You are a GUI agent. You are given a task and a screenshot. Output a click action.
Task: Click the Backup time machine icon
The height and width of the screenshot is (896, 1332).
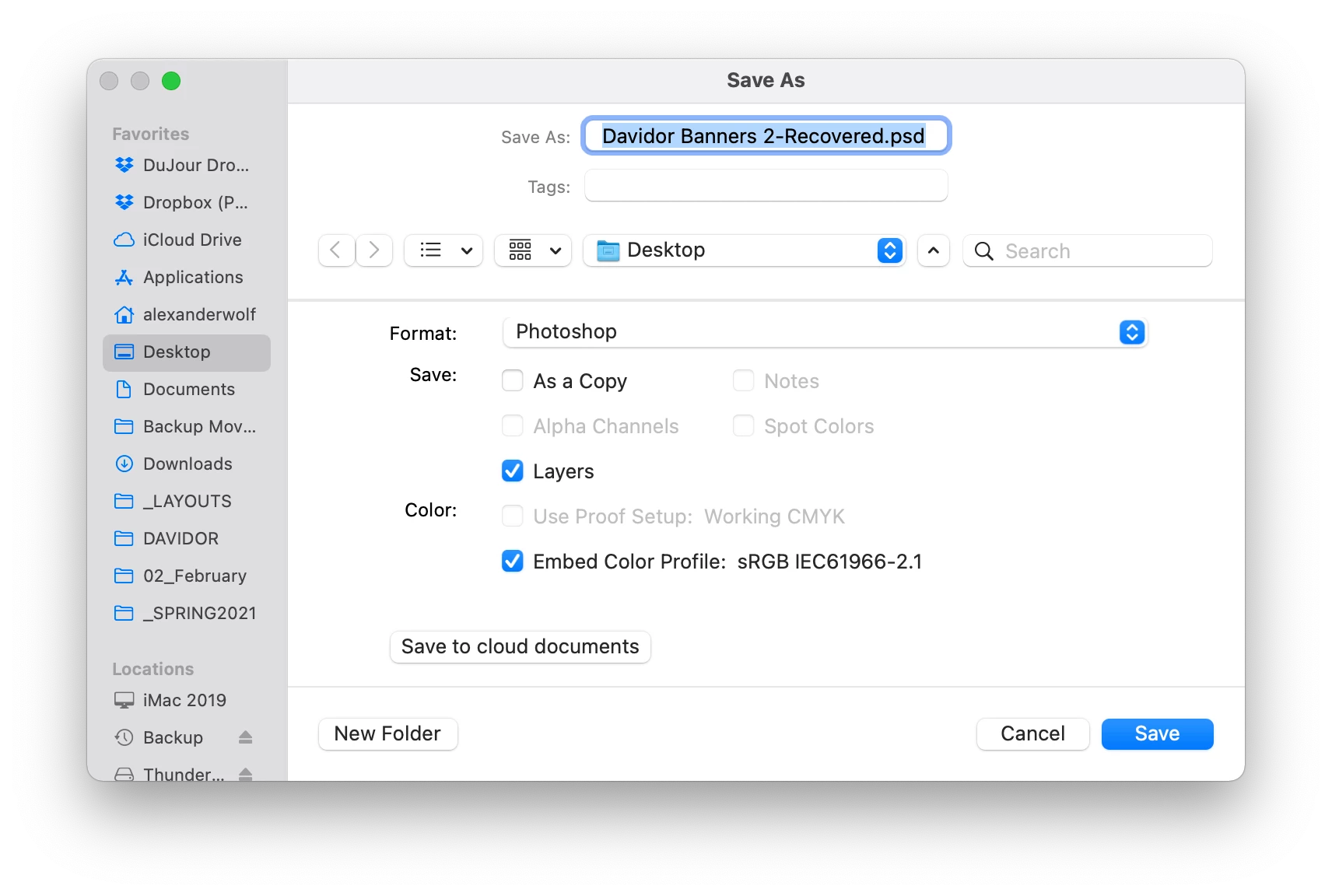click(124, 737)
